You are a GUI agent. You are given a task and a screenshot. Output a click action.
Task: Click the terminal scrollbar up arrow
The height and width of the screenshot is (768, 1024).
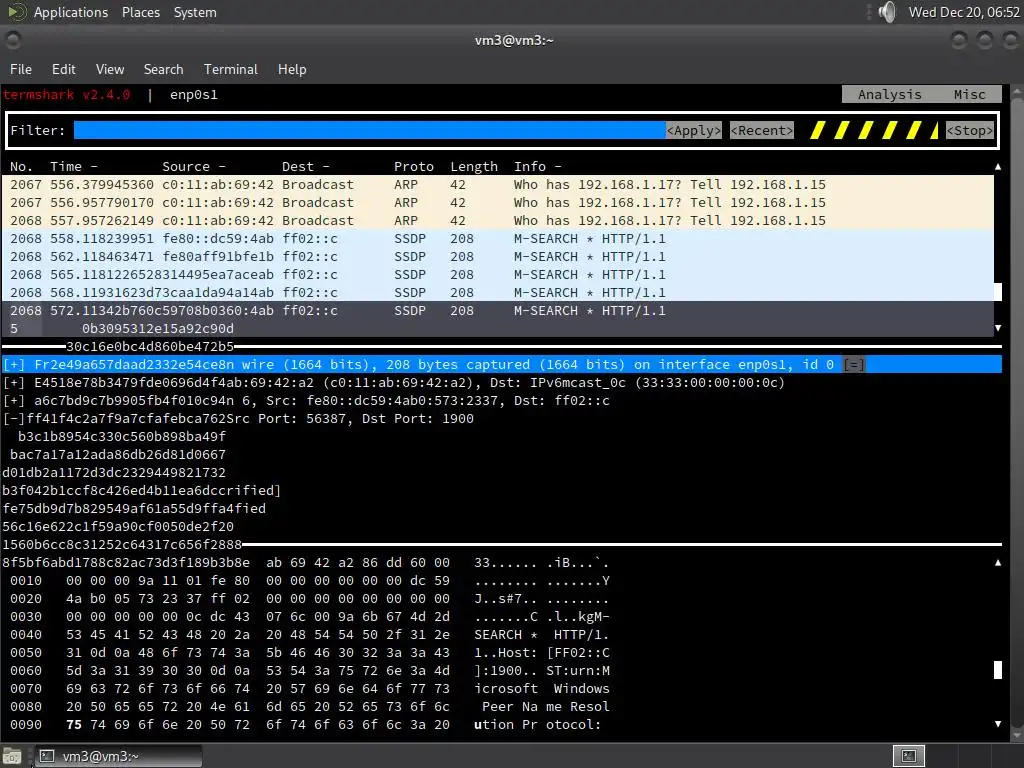[x=1017, y=93]
